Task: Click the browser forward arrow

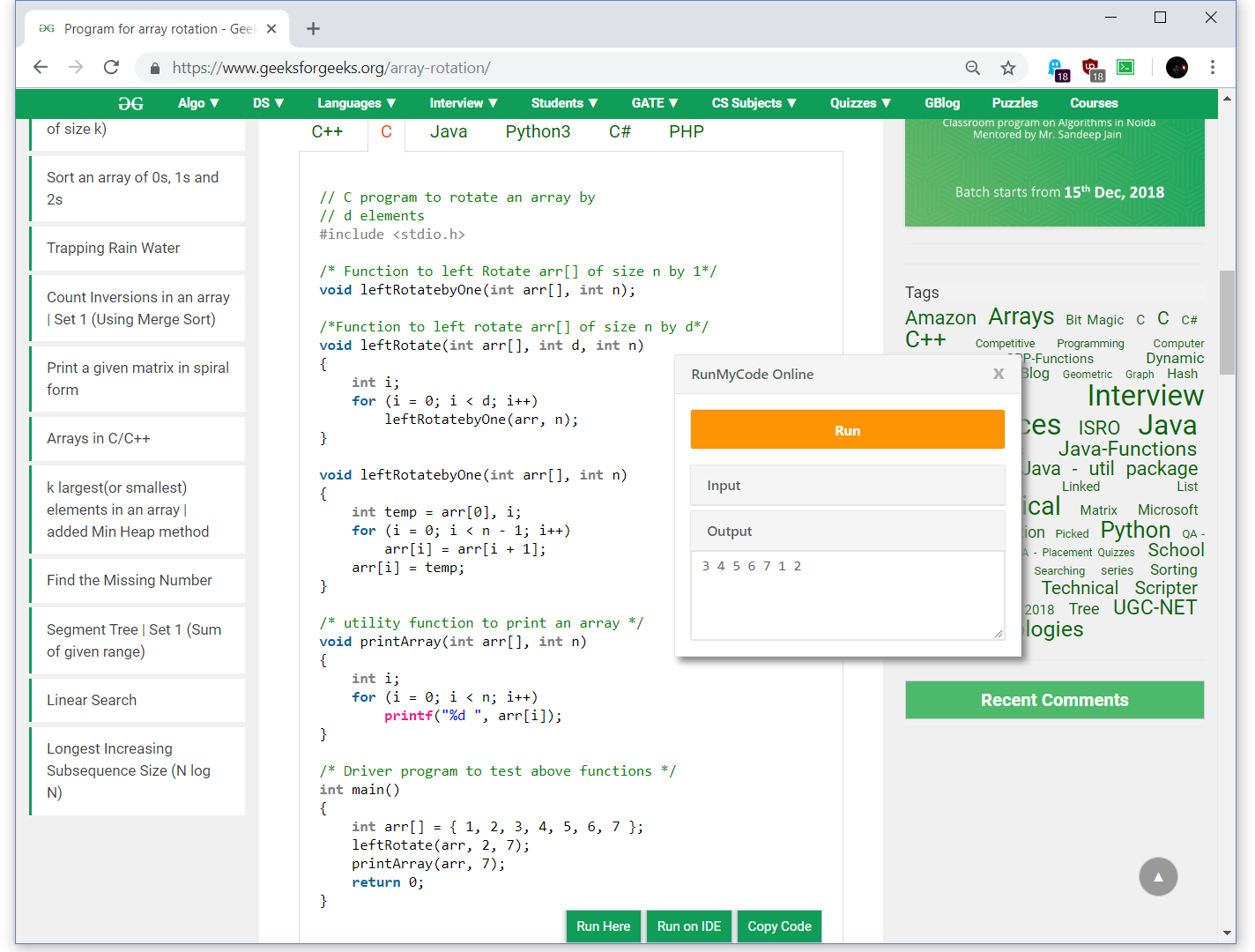Action: 76,68
